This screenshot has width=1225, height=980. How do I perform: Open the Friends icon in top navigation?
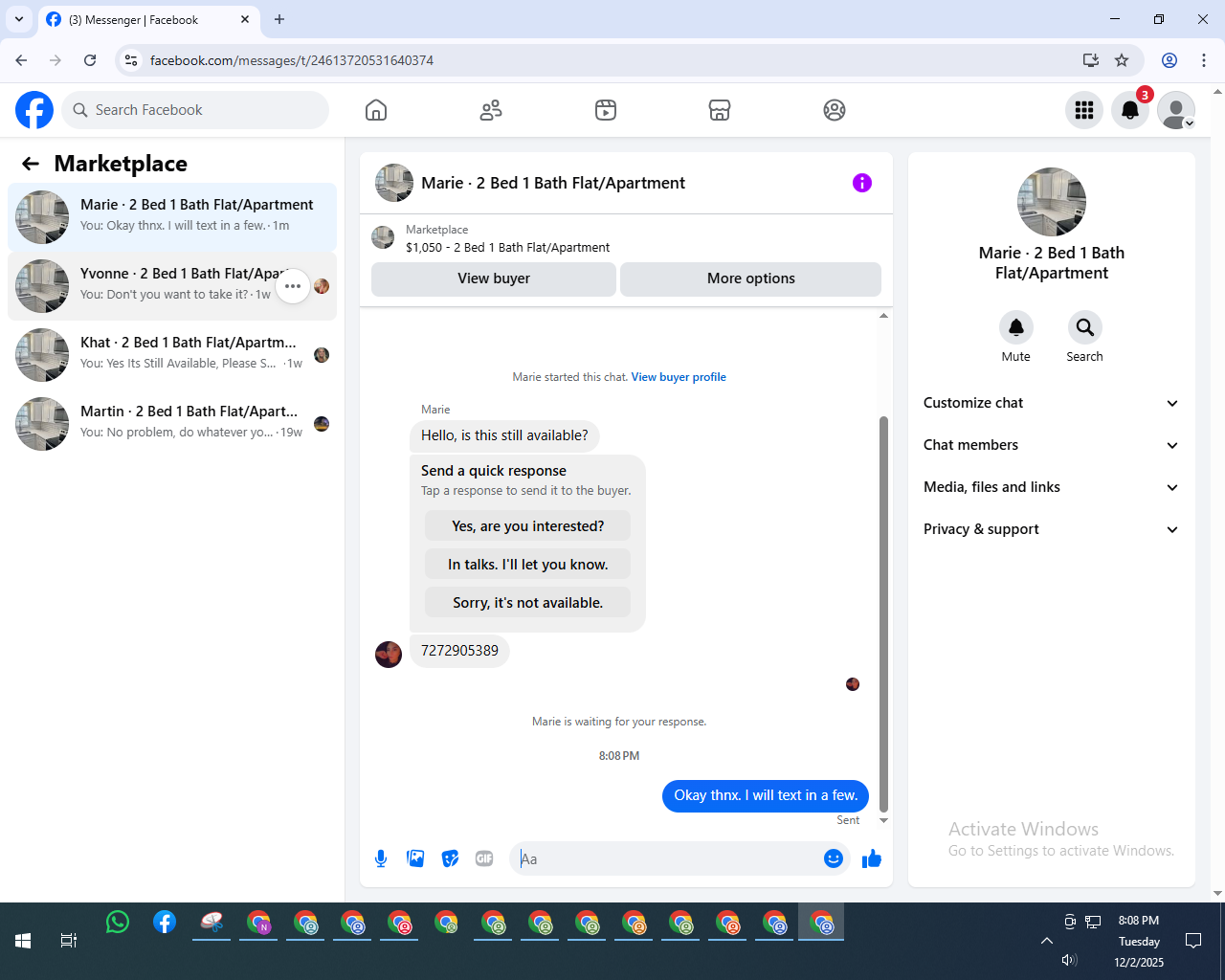pos(491,110)
